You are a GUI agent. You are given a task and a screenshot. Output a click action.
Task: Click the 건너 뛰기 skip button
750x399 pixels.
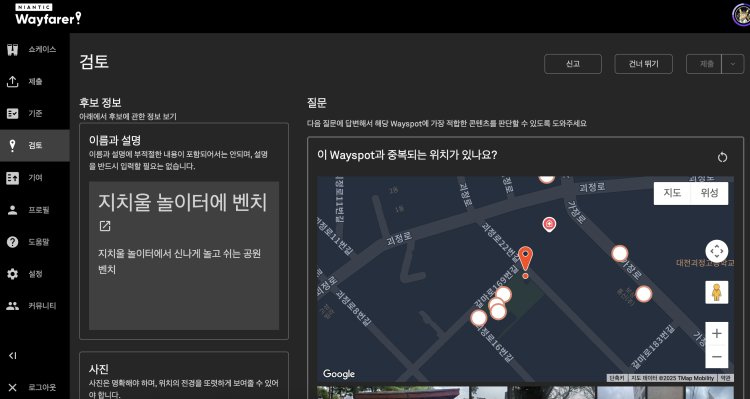click(x=643, y=64)
